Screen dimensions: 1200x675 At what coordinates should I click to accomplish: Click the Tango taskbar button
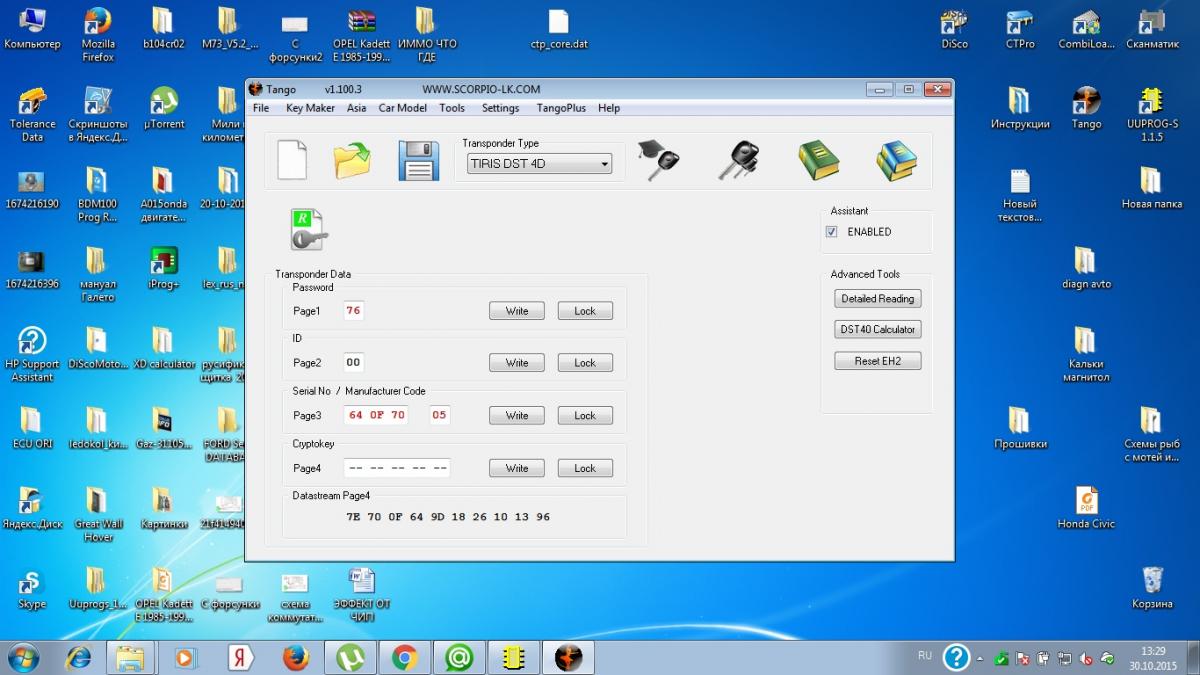[x=567, y=657]
